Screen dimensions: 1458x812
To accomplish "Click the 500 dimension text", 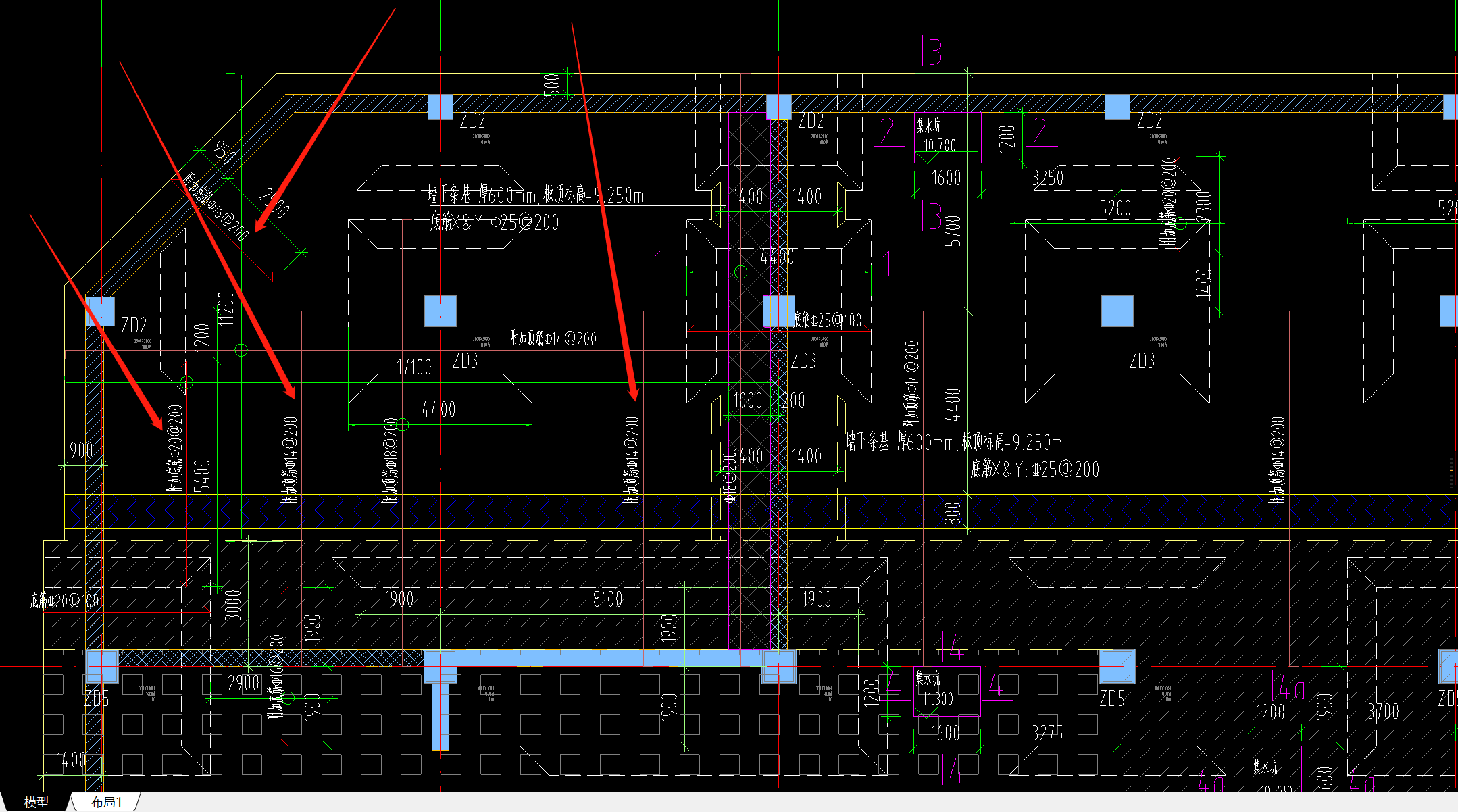I will [552, 84].
